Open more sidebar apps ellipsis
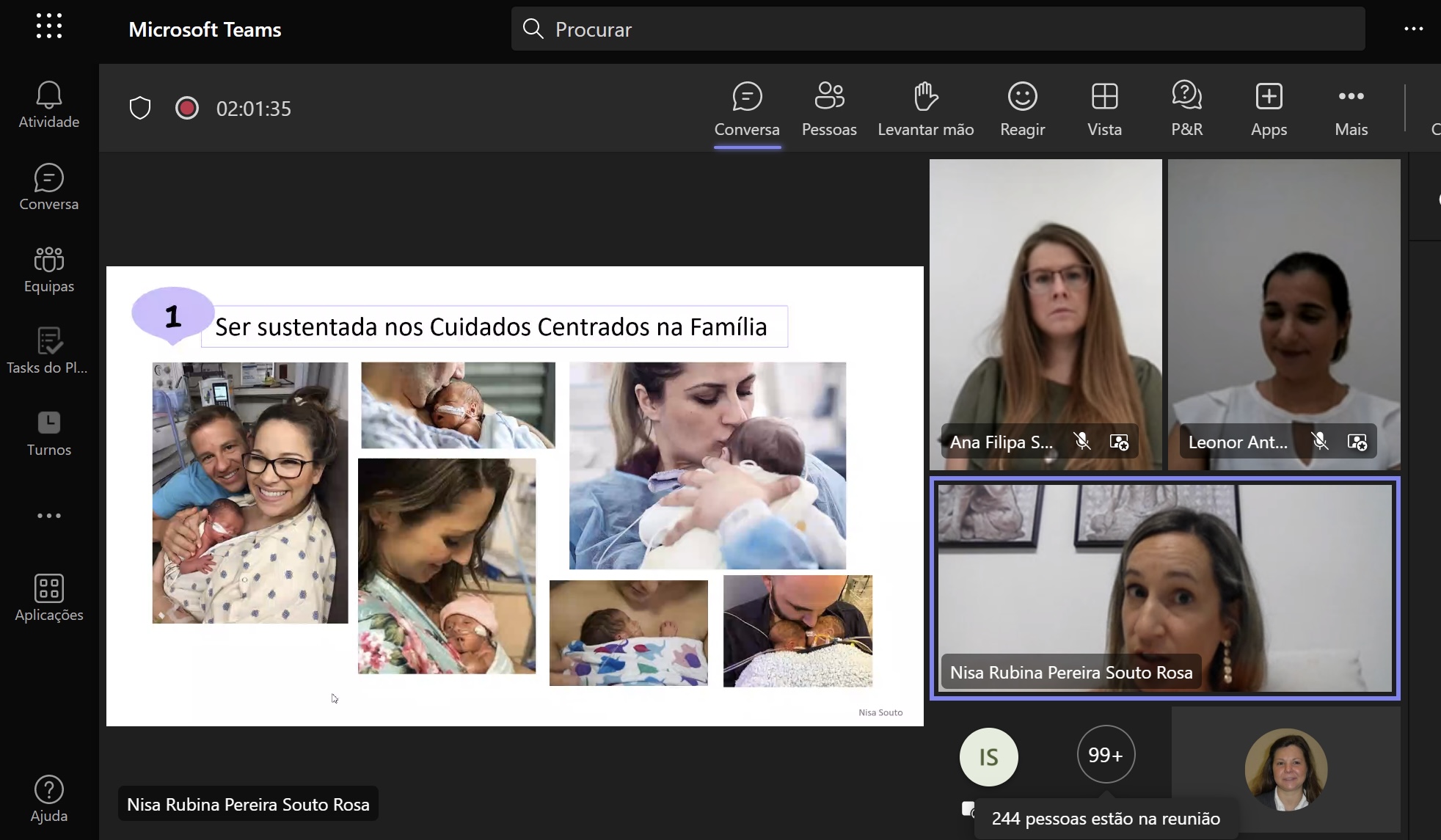 point(48,516)
